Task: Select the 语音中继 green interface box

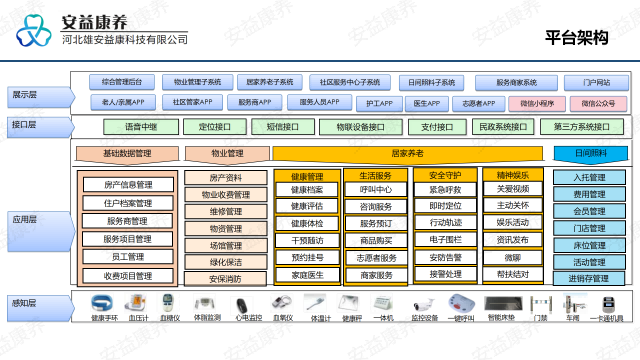Action: 141,127
